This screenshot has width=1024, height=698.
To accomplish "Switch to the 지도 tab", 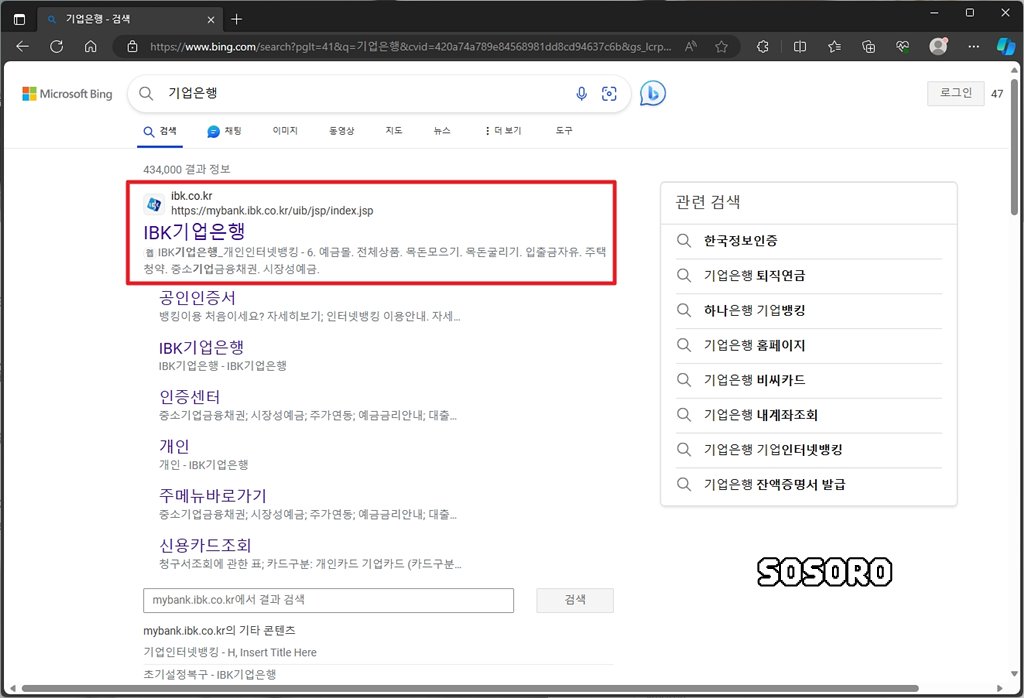I will pyautogui.click(x=394, y=131).
